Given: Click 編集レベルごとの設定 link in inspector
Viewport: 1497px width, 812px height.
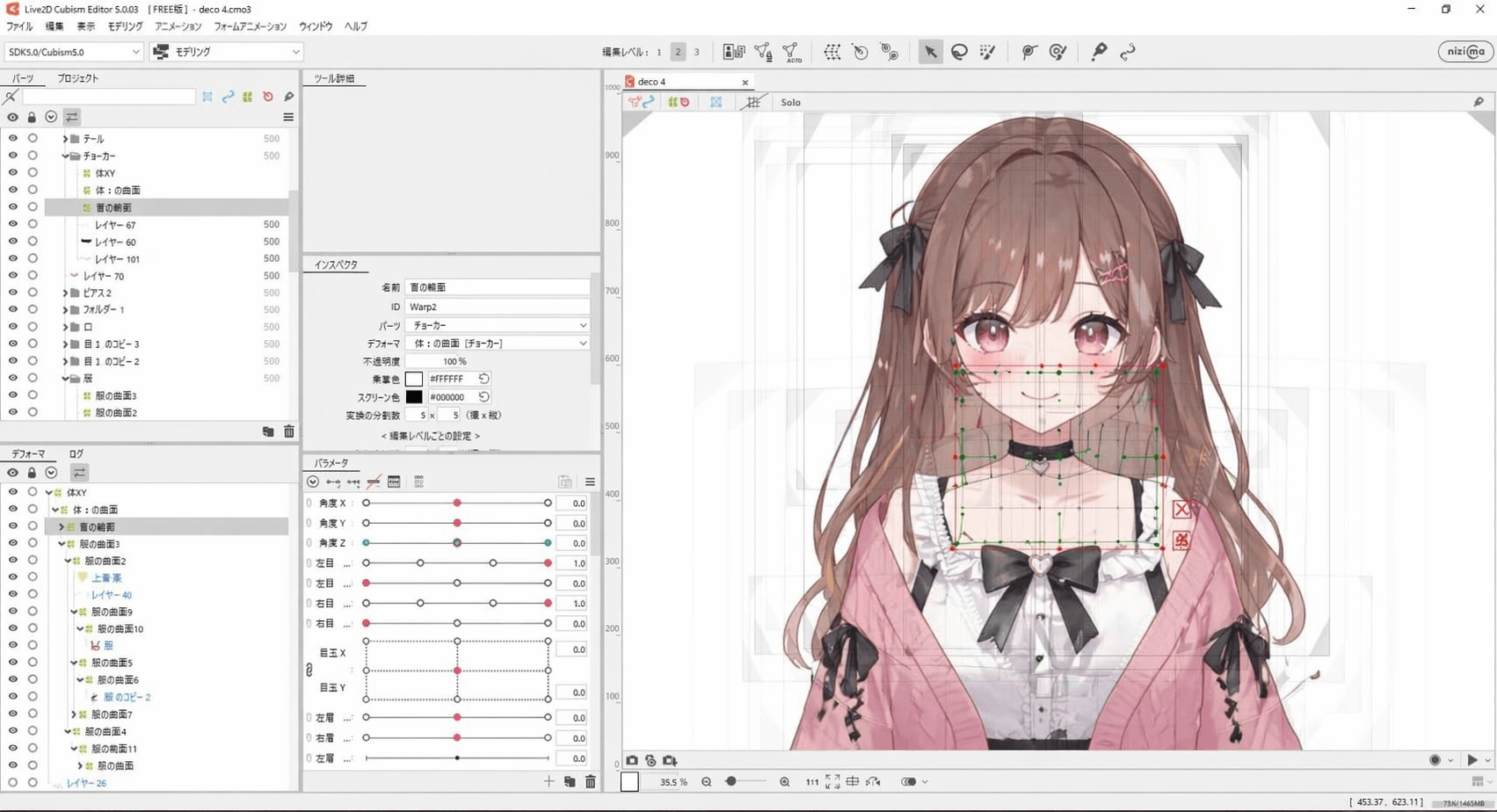Looking at the screenshot, I should (x=431, y=436).
